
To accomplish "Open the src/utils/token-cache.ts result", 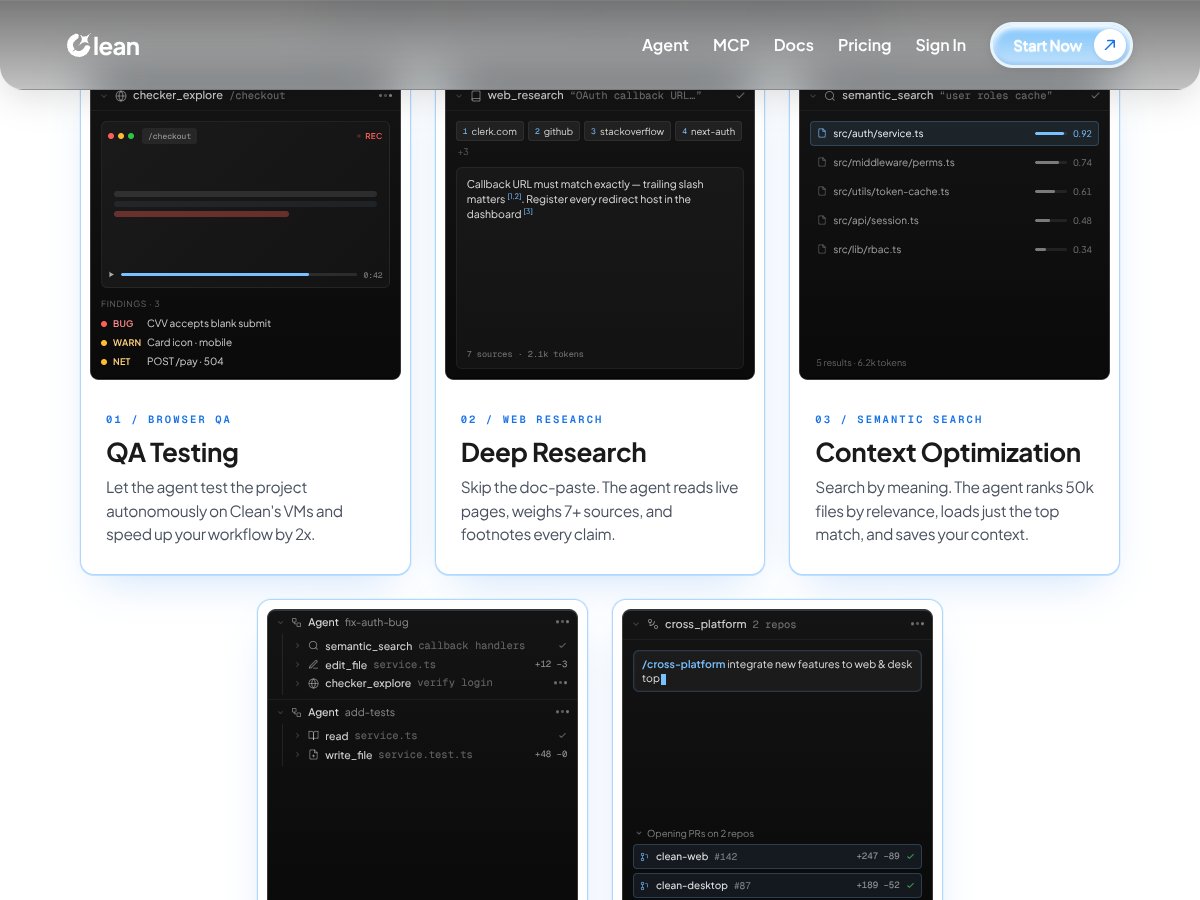I will click(x=954, y=191).
